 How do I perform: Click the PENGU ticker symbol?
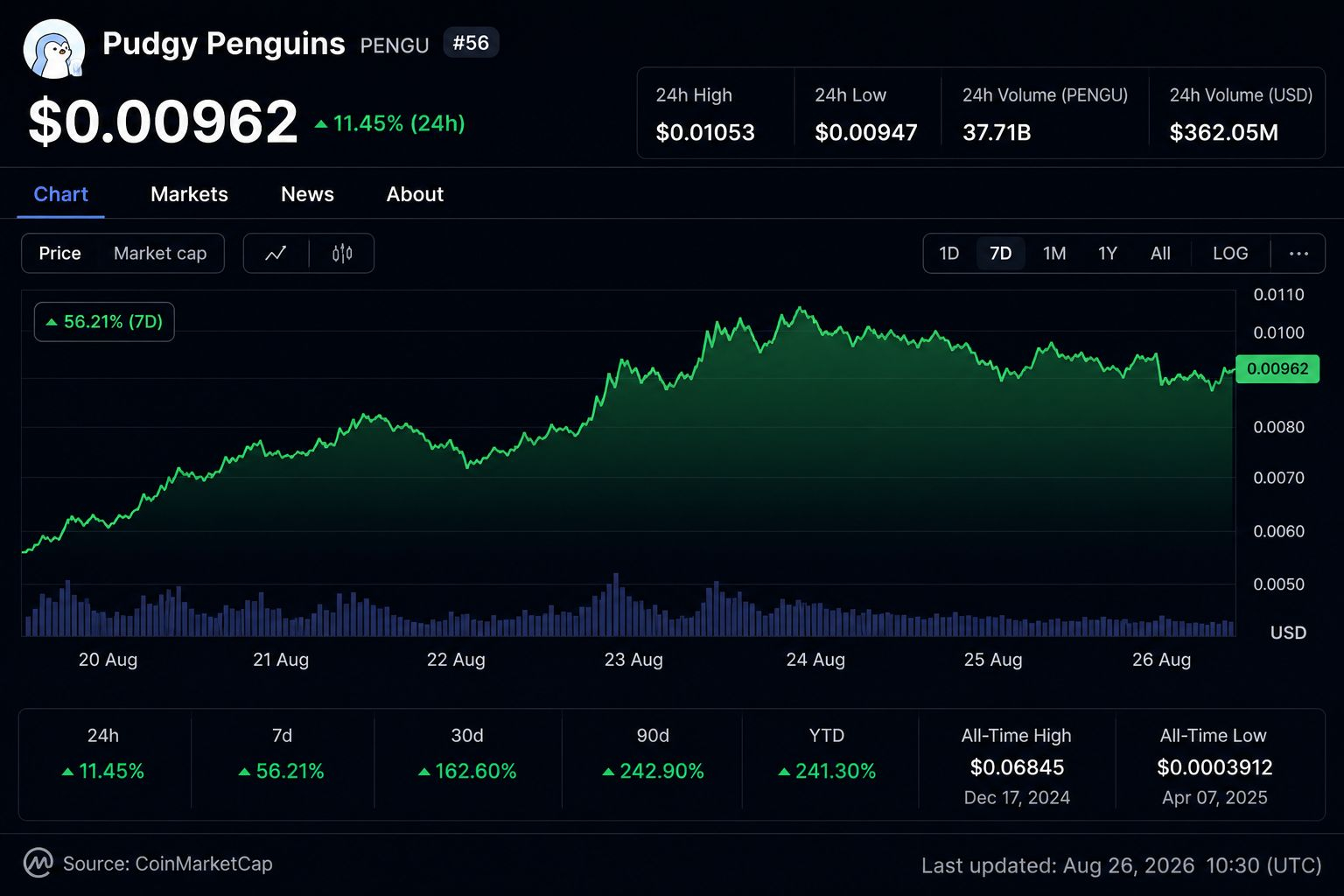click(x=395, y=45)
